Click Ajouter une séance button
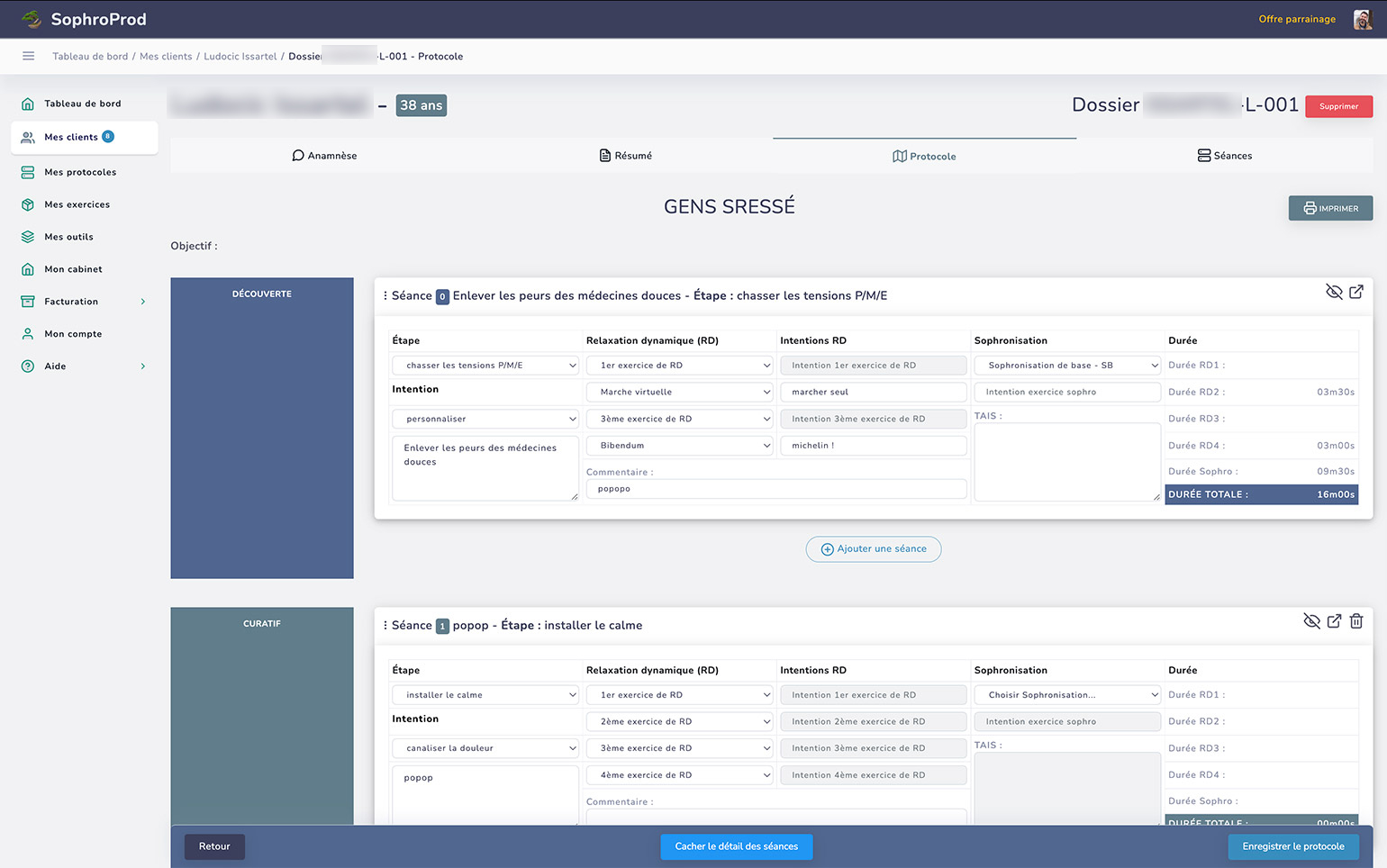 pyautogui.click(x=873, y=549)
